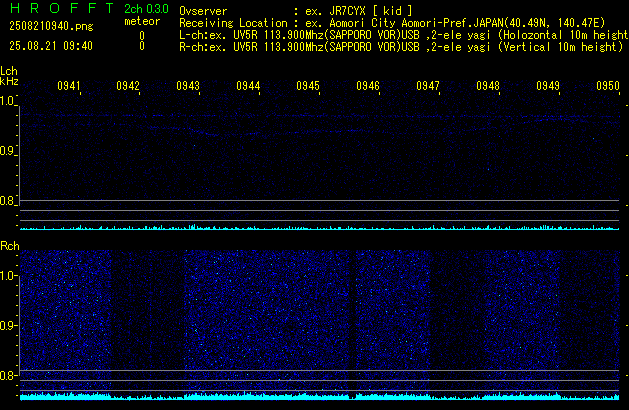Viewport: 629px width, 410px height.
Task: Select the 0944 time marker
Action: 248,86
